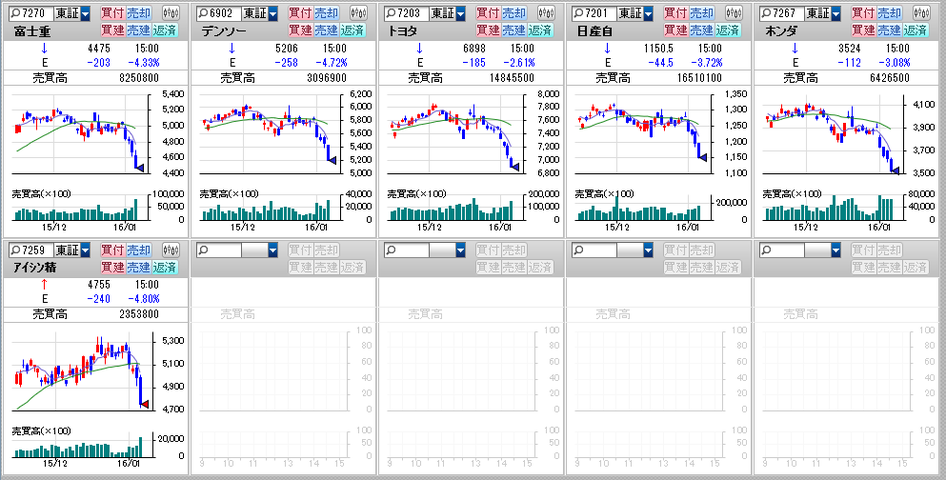This screenshot has width=946, height=480.
Task: Click 買付 button for ホンダ
Action: point(862,13)
